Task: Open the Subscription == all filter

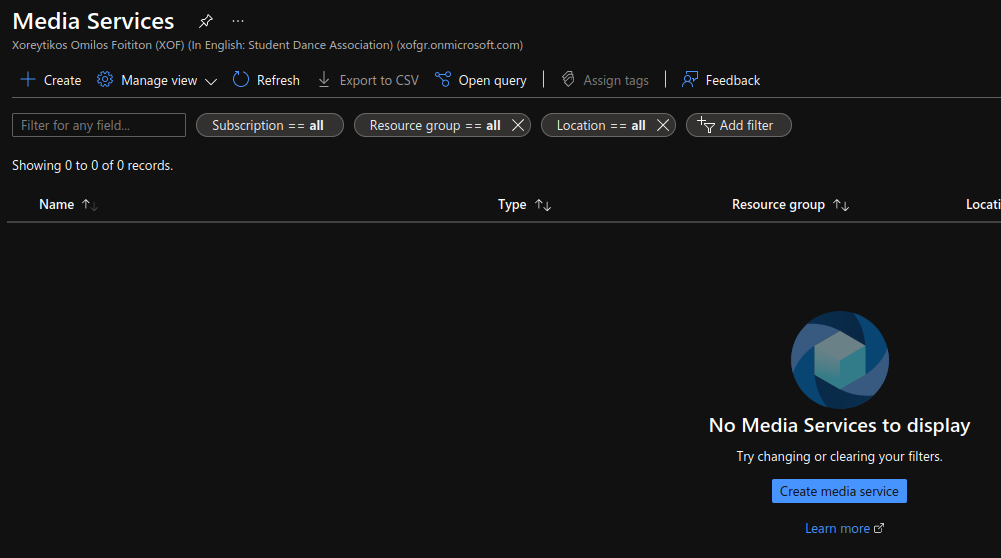Action: [x=269, y=125]
